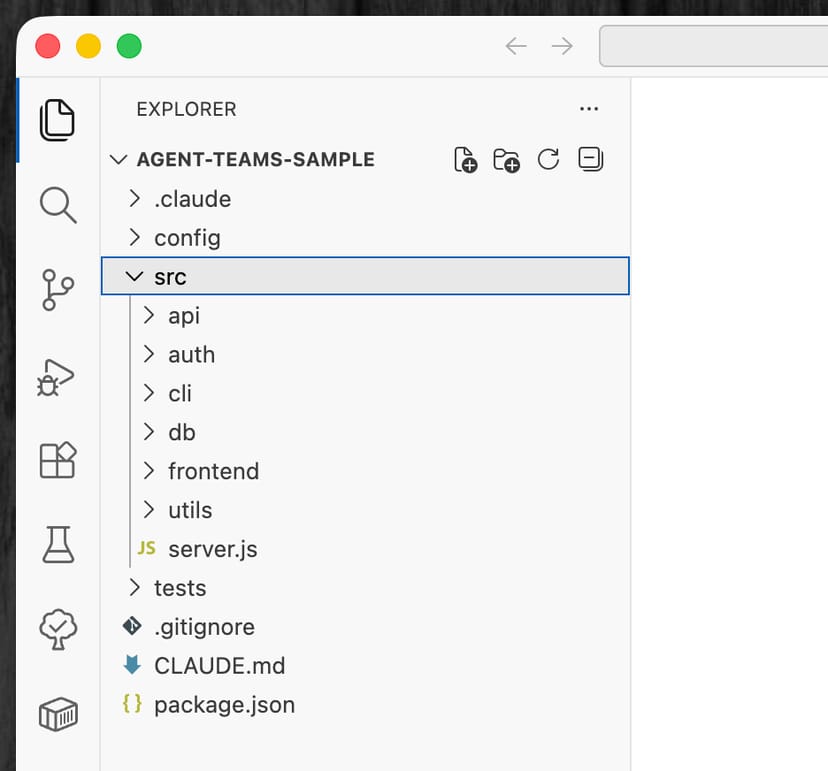
Task: Open the Search view in the activity bar
Action: 57,205
